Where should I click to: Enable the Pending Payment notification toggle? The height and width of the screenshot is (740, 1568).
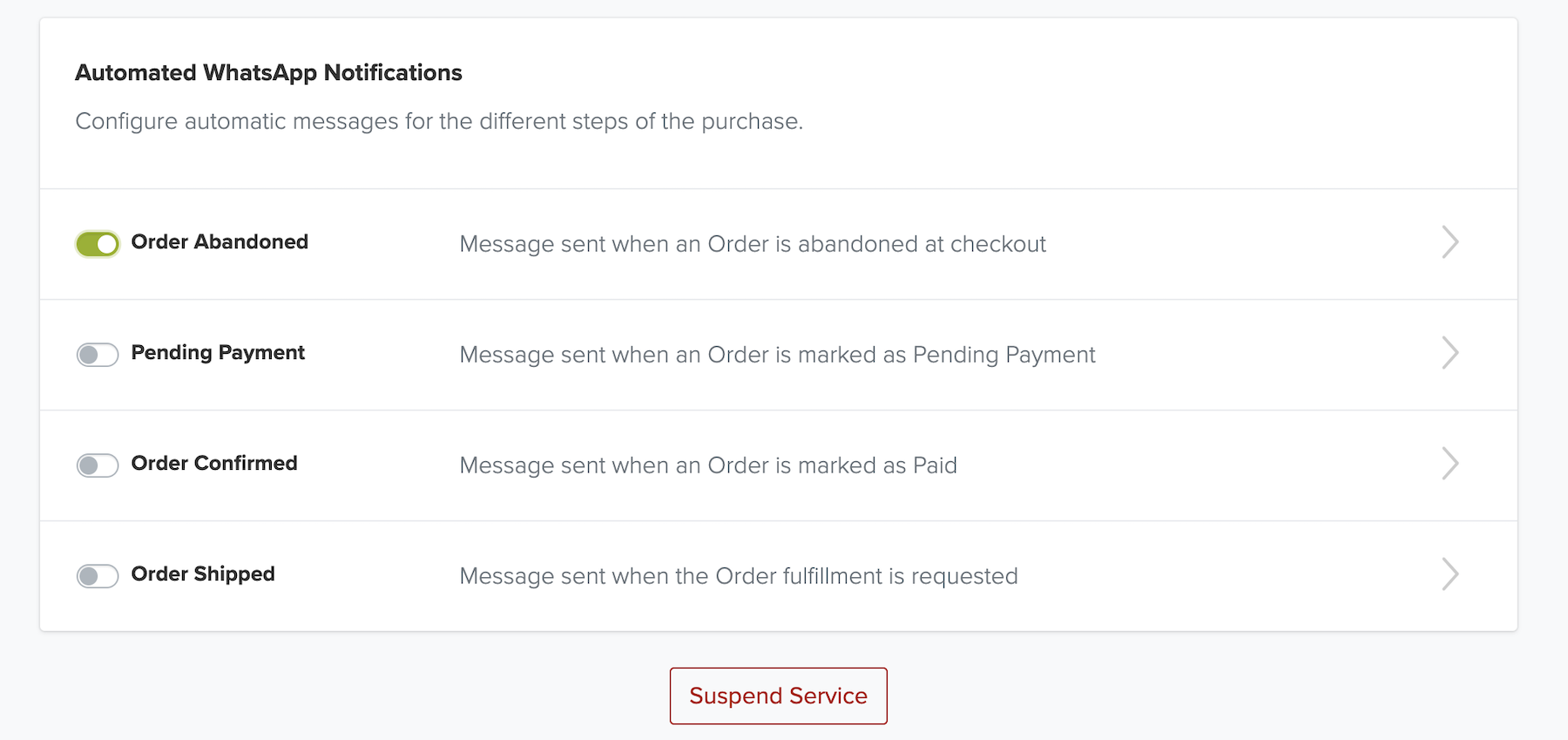pos(98,355)
